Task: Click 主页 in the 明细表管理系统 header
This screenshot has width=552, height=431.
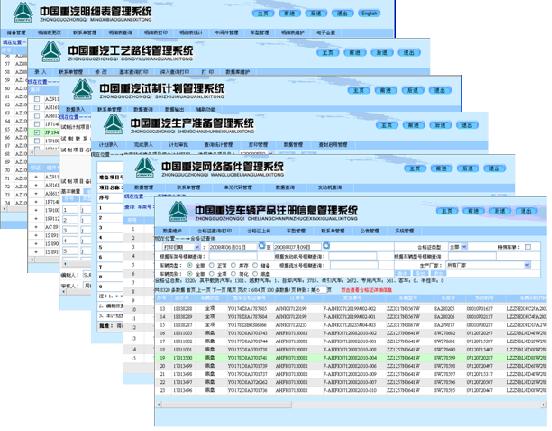Action: pyautogui.click(x=263, y=13)
